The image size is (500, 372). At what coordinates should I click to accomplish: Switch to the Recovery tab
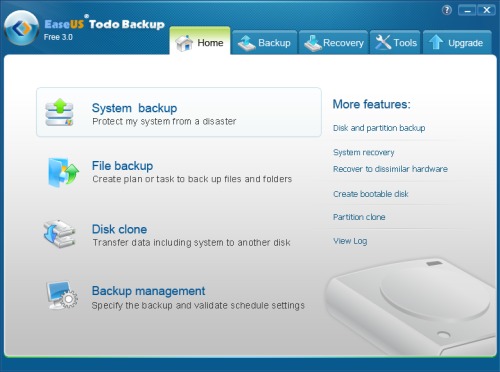[x=333, y=42]
